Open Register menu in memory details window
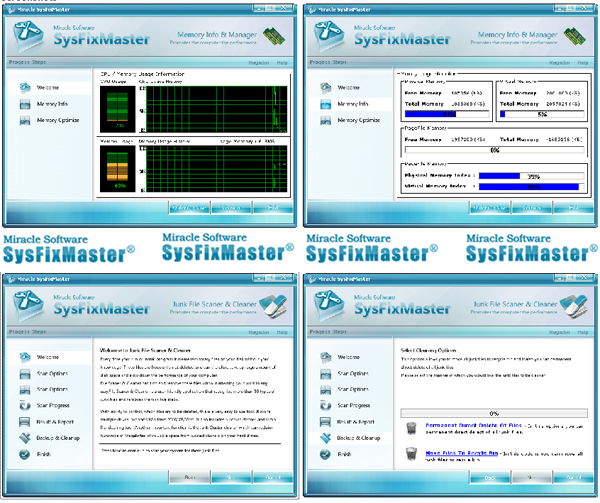 (x=559, y=63)
